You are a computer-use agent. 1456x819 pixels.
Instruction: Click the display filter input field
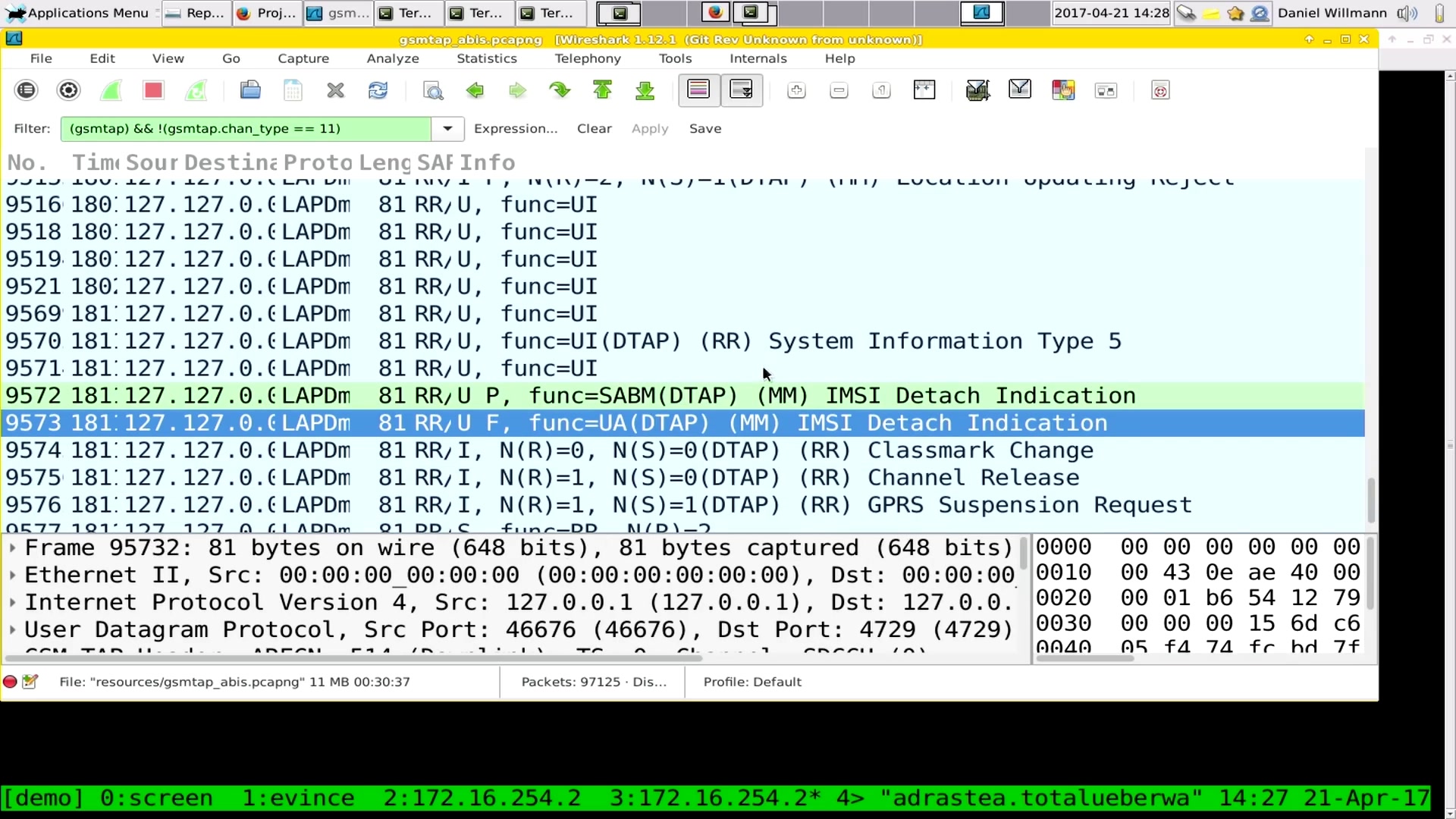[246, 129]
